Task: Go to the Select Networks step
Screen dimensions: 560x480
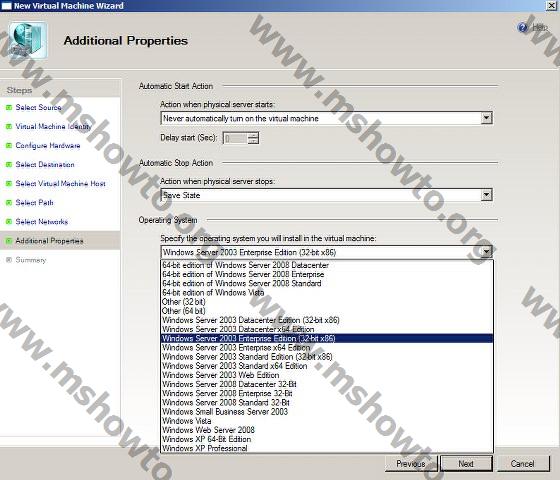Action: pos(41,221)
